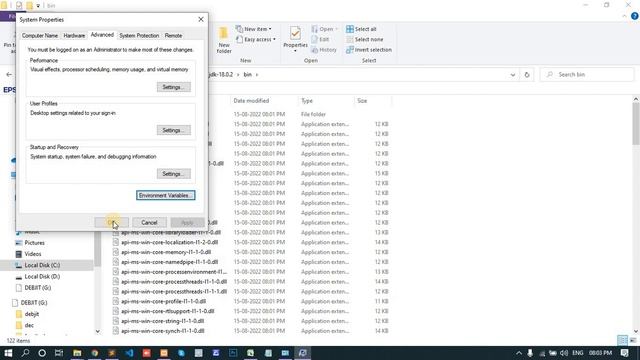Select api-ms-win-core-string-l1-1-0.dll file
640x360 pixels.
pos(162,321)
